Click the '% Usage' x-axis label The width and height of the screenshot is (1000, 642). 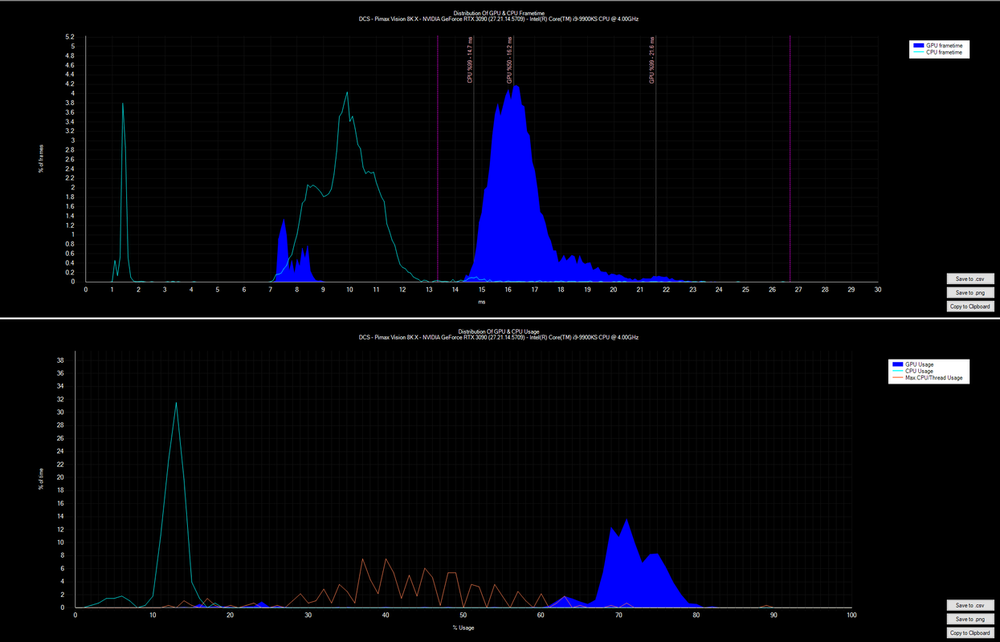coord(463,627)
